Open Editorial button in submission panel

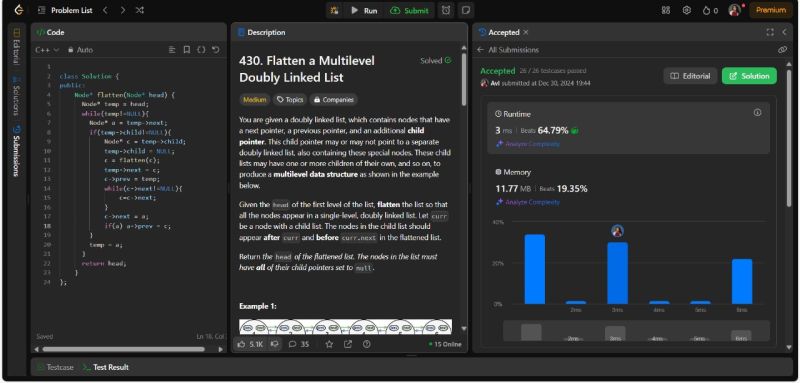[690, 76]
